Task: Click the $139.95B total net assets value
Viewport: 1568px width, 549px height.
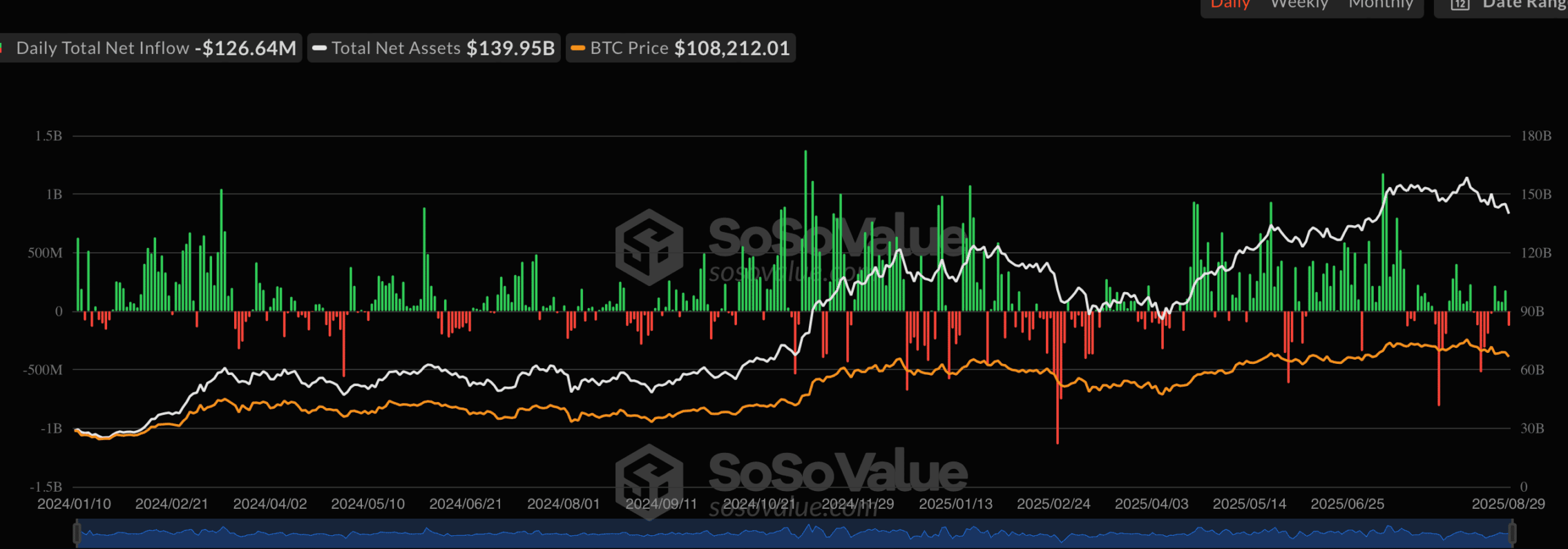Action: point(510,48)
